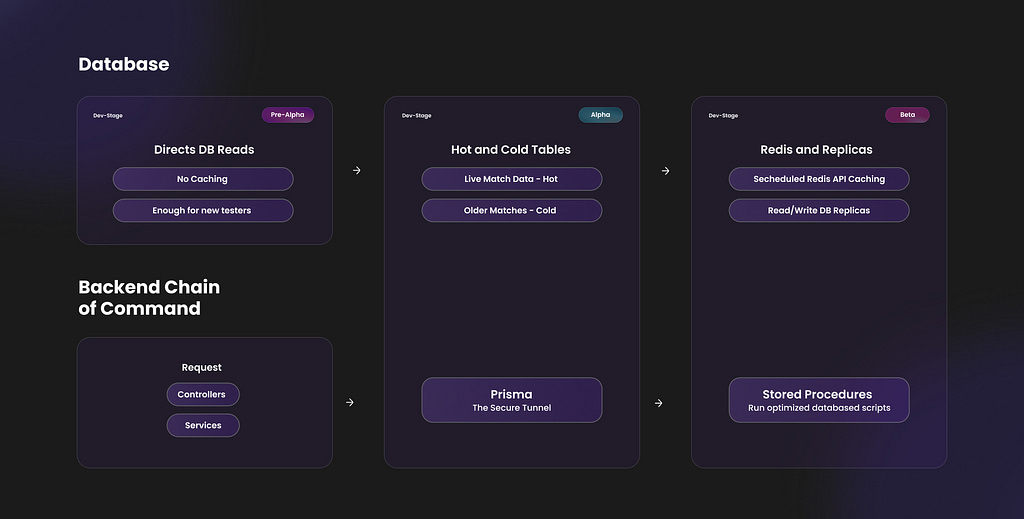Click "The Secure Tunnel" subtitle
The height and width of the screenshot is (519, 1024).
pos(511,408)
